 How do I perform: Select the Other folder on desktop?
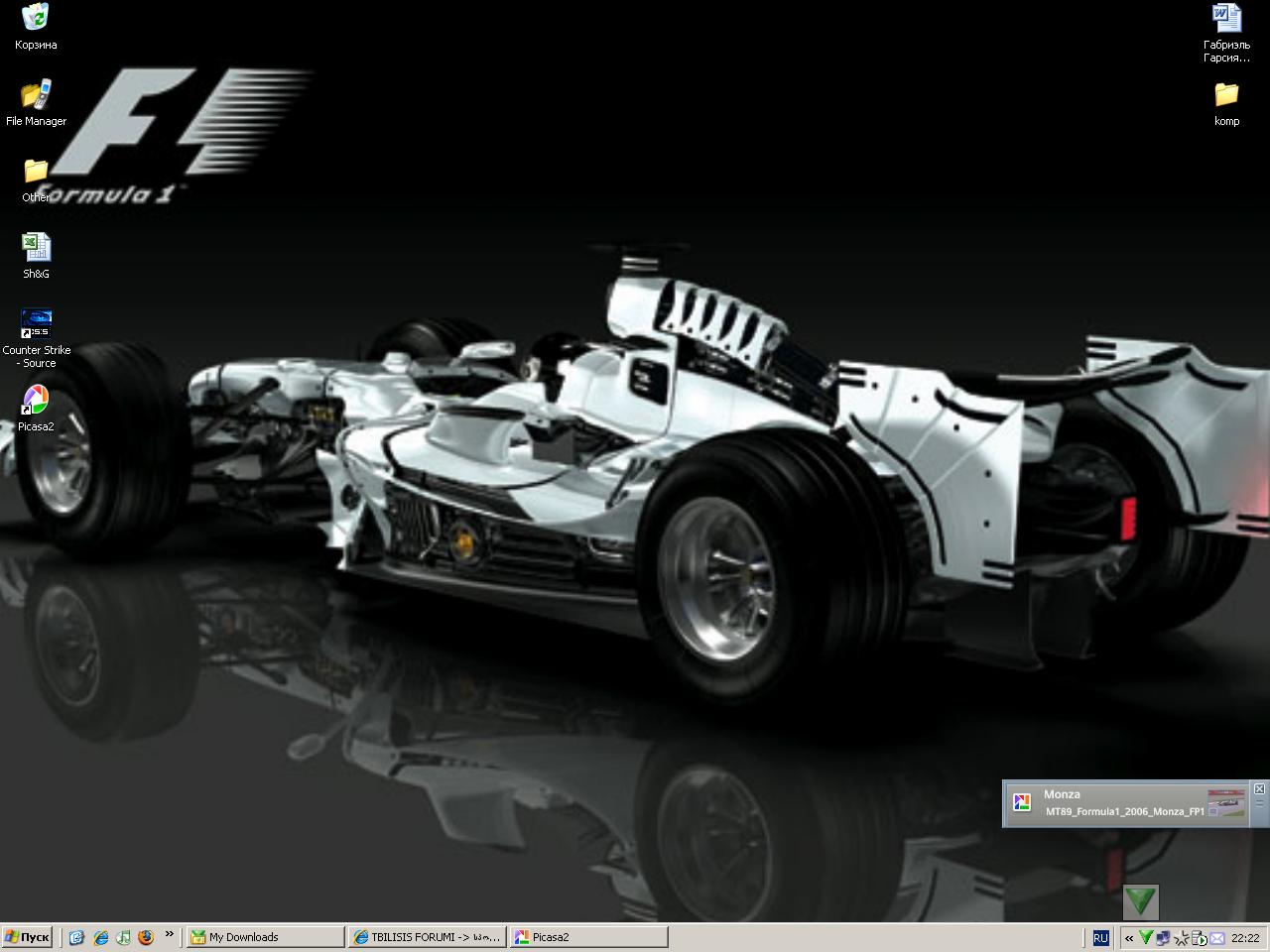[36, 179]
